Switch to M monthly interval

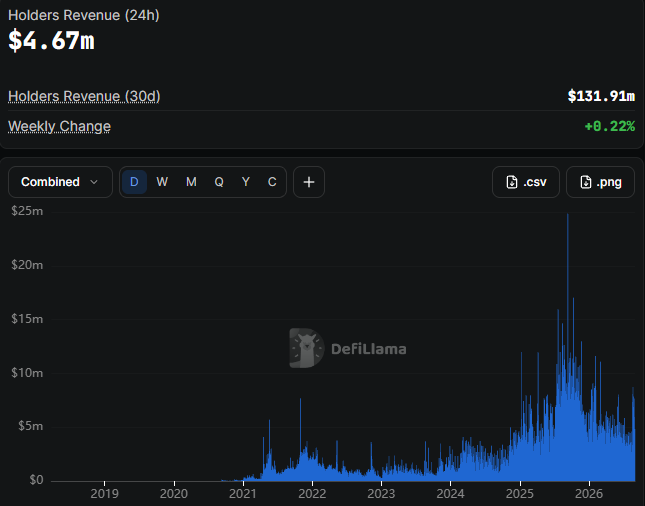tap(191, 182)
